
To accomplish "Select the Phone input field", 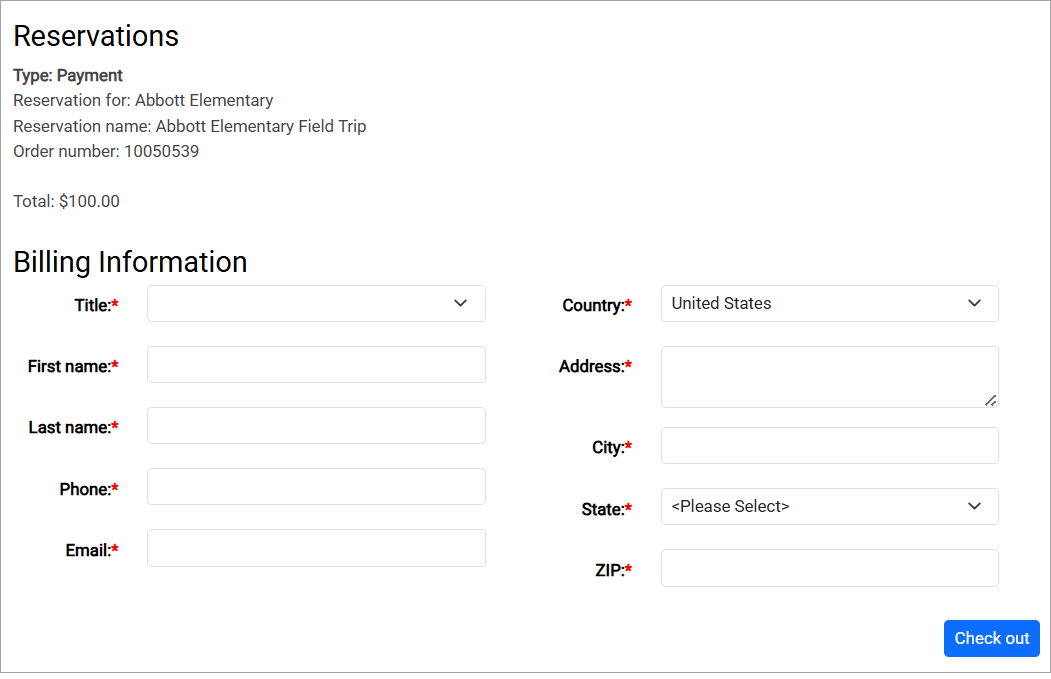I will [x=316, y=487].
